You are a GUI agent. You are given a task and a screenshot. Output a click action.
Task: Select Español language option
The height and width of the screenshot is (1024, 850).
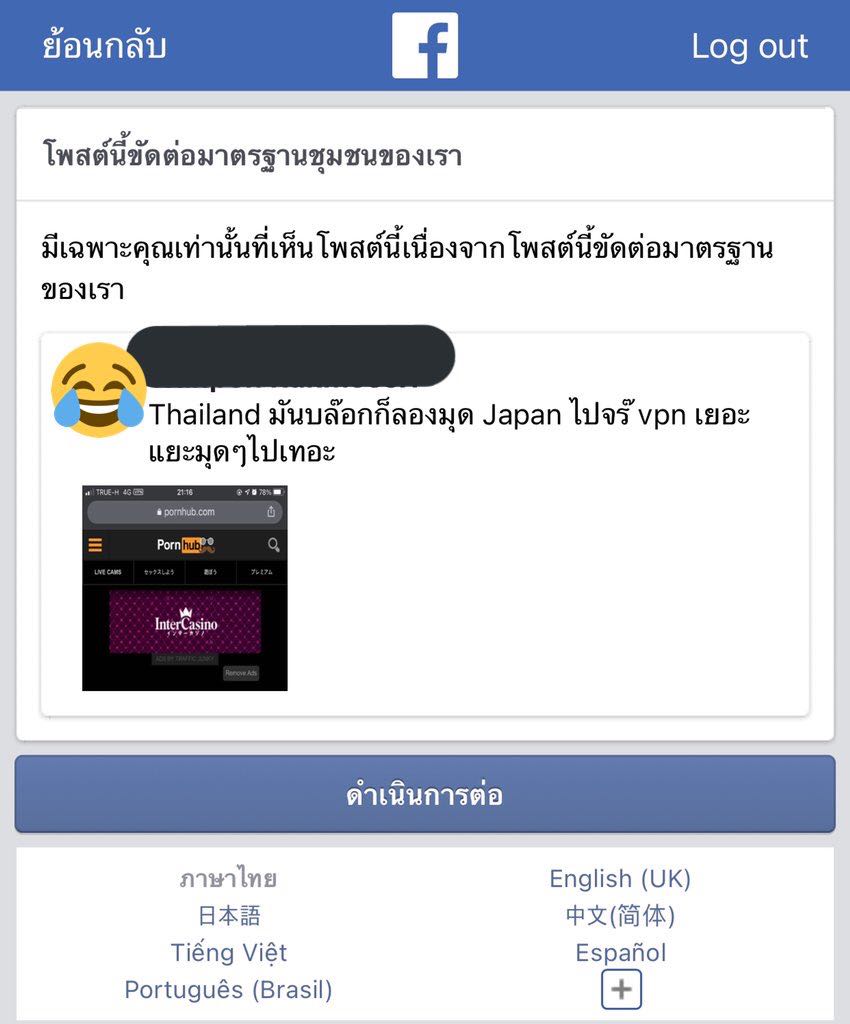(x=621, y=952)
